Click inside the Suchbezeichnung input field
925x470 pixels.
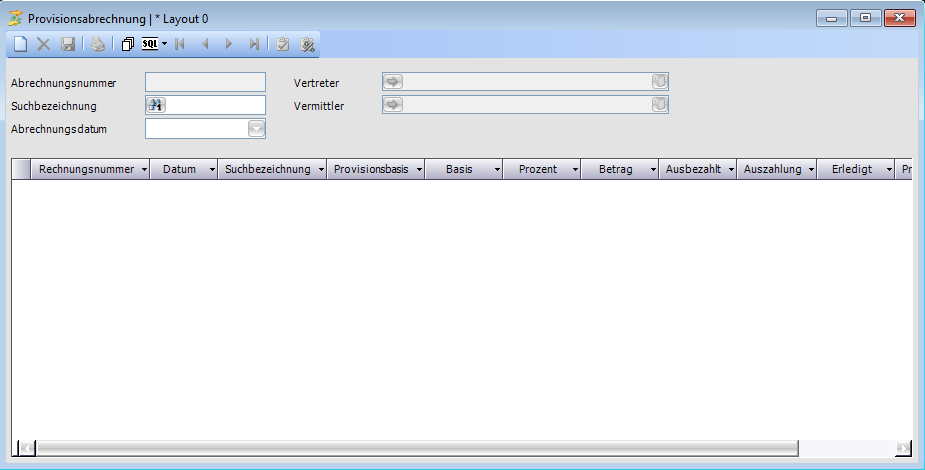coord(215,105)
